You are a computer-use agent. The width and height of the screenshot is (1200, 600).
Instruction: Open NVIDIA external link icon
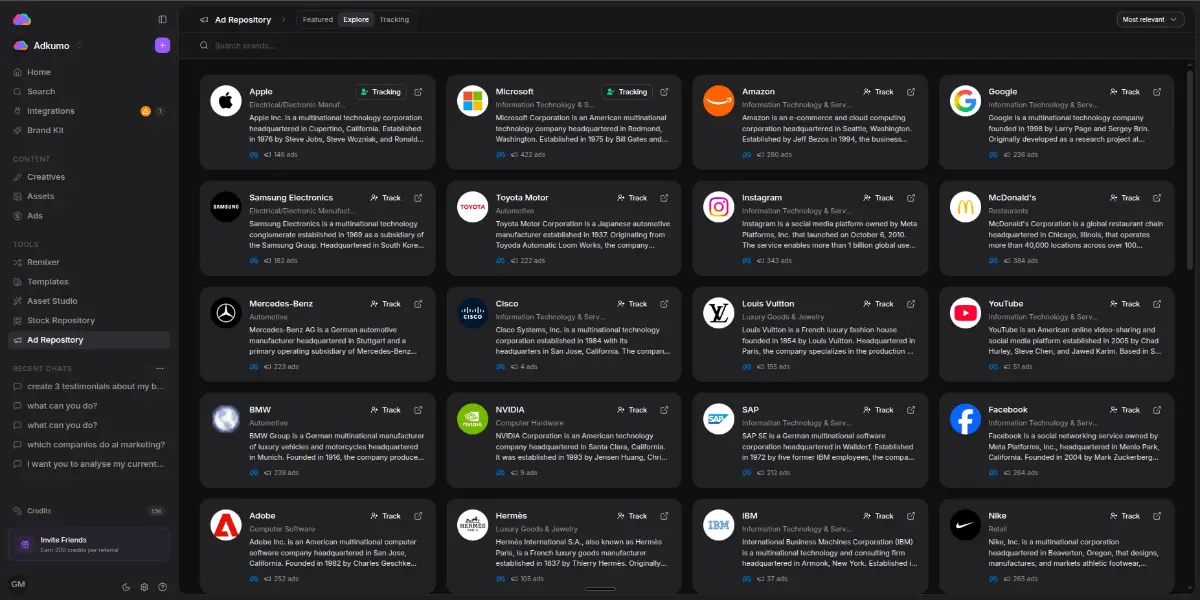point(664,410)
